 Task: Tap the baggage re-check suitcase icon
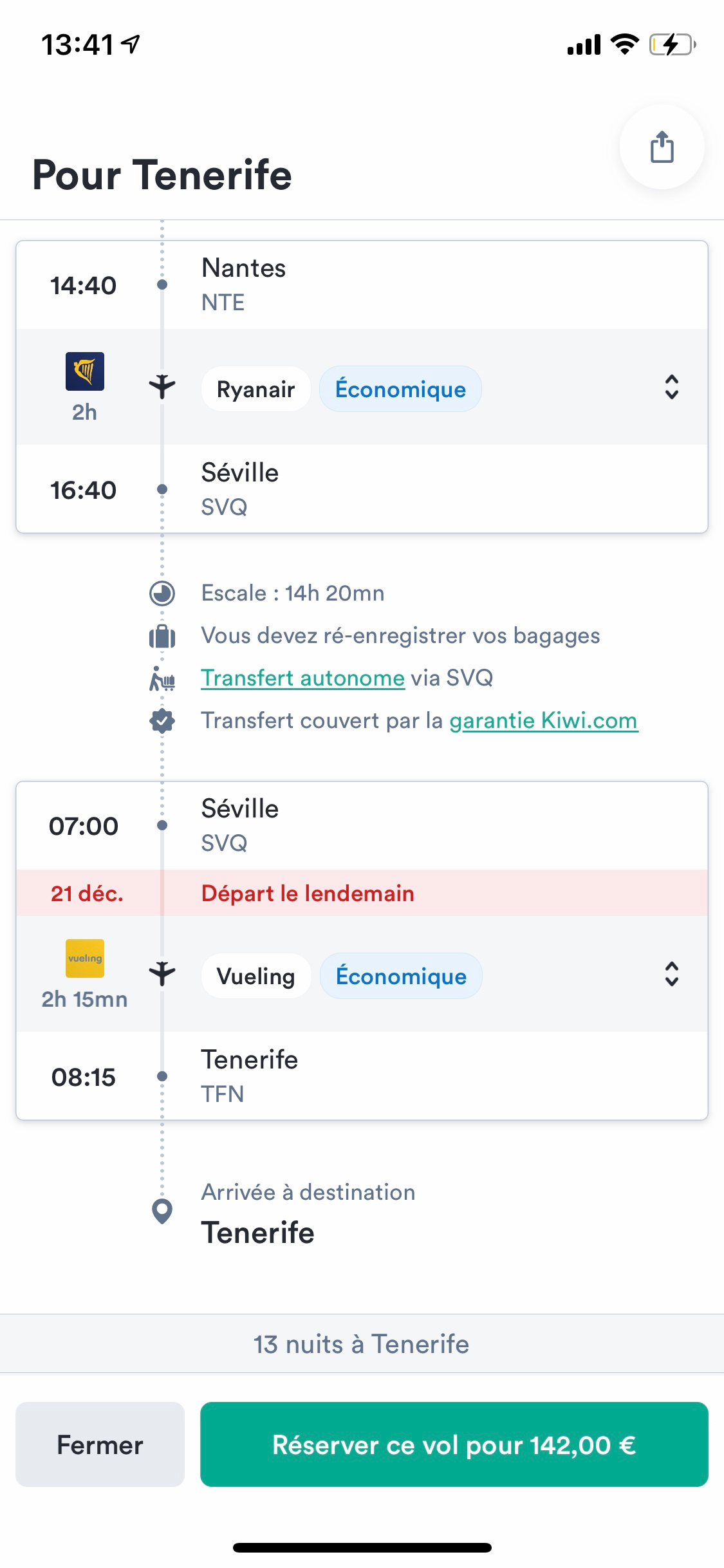point(162,636)
